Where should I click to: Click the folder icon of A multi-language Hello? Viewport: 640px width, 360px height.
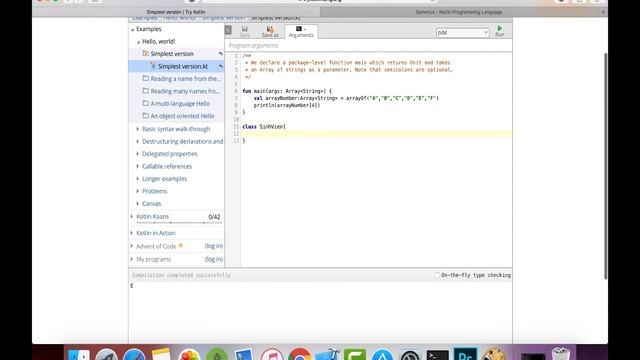(145, 103)
